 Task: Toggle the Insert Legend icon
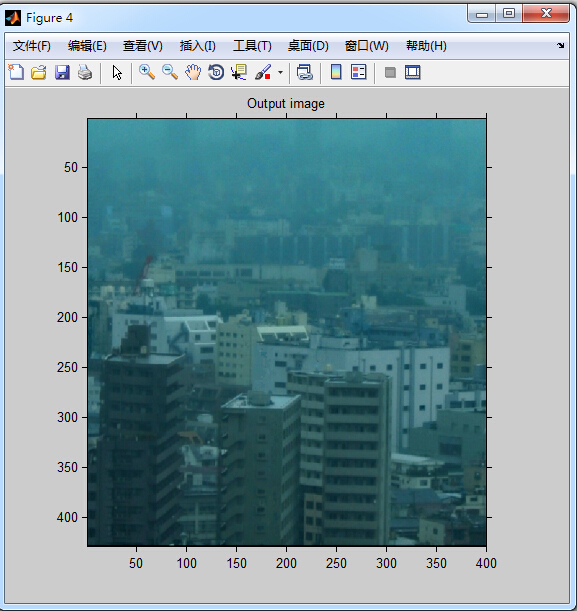(358, 72)
